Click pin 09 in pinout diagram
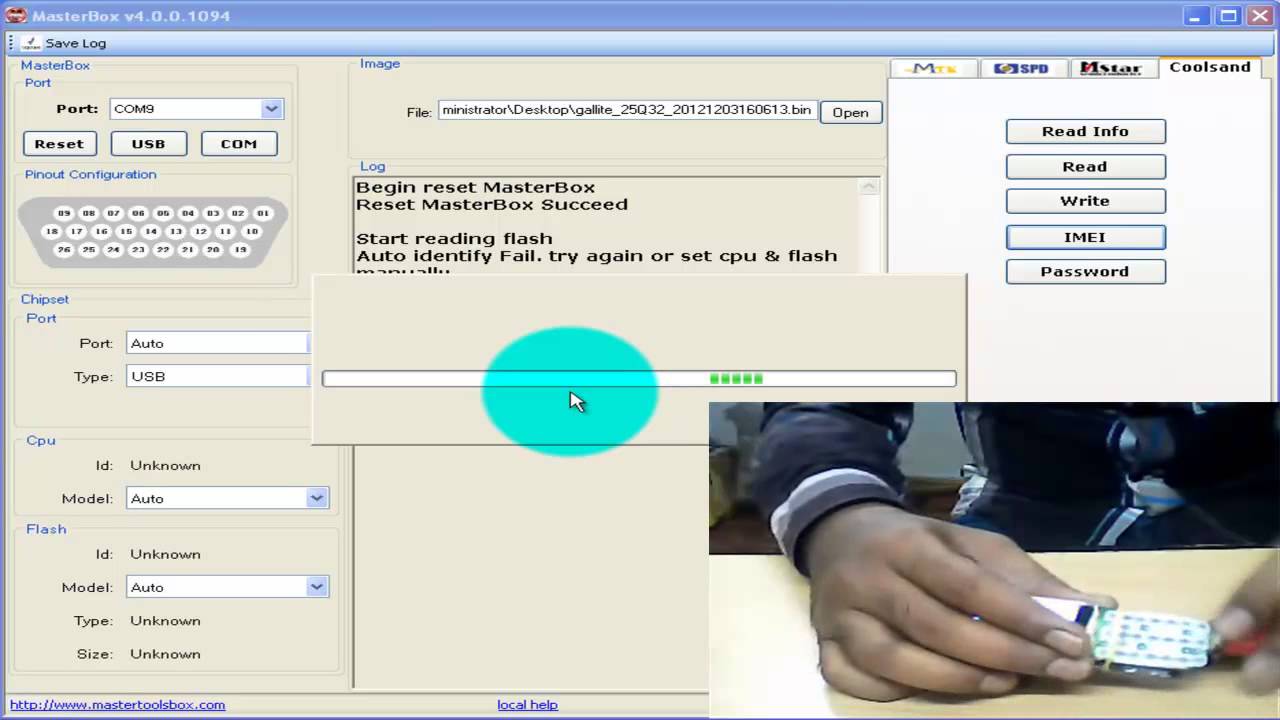This screenshot has width=1280, height=720. point(64,213)
